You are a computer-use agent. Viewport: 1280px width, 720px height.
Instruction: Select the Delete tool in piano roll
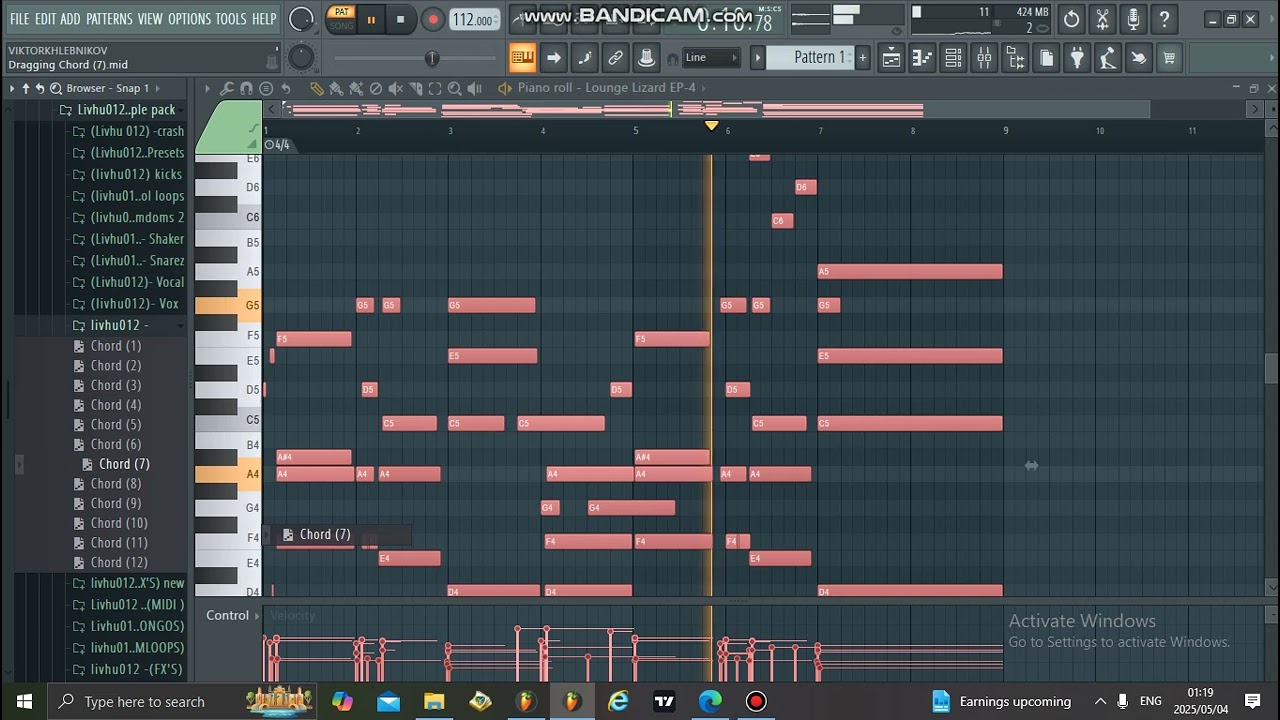click(375, 88)
